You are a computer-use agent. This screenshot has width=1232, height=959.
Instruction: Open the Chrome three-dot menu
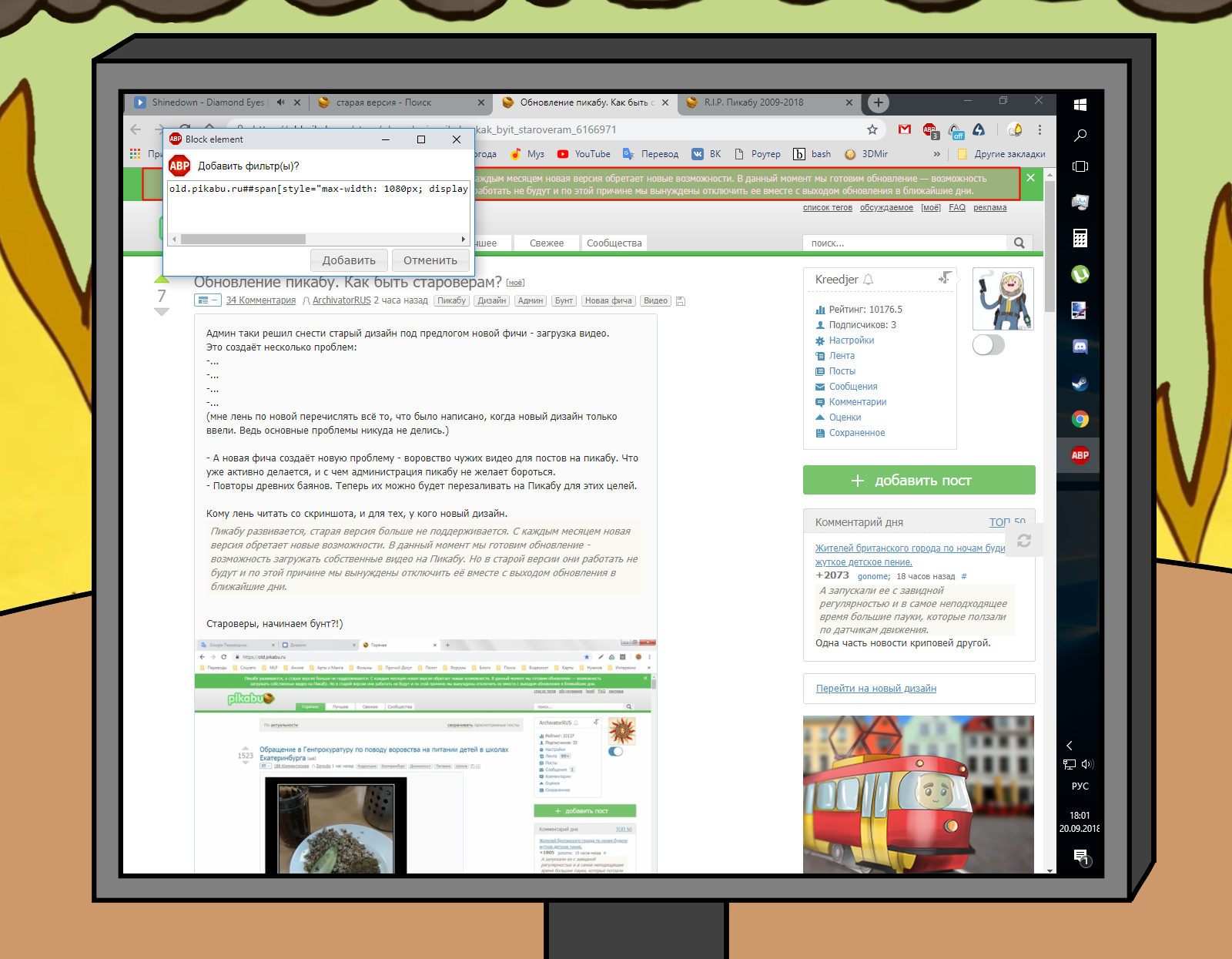tap(1039, 129)
